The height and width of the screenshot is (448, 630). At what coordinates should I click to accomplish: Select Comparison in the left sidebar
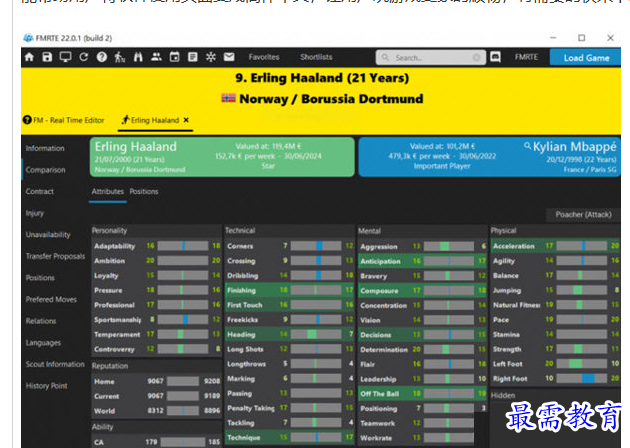[45, 170]
